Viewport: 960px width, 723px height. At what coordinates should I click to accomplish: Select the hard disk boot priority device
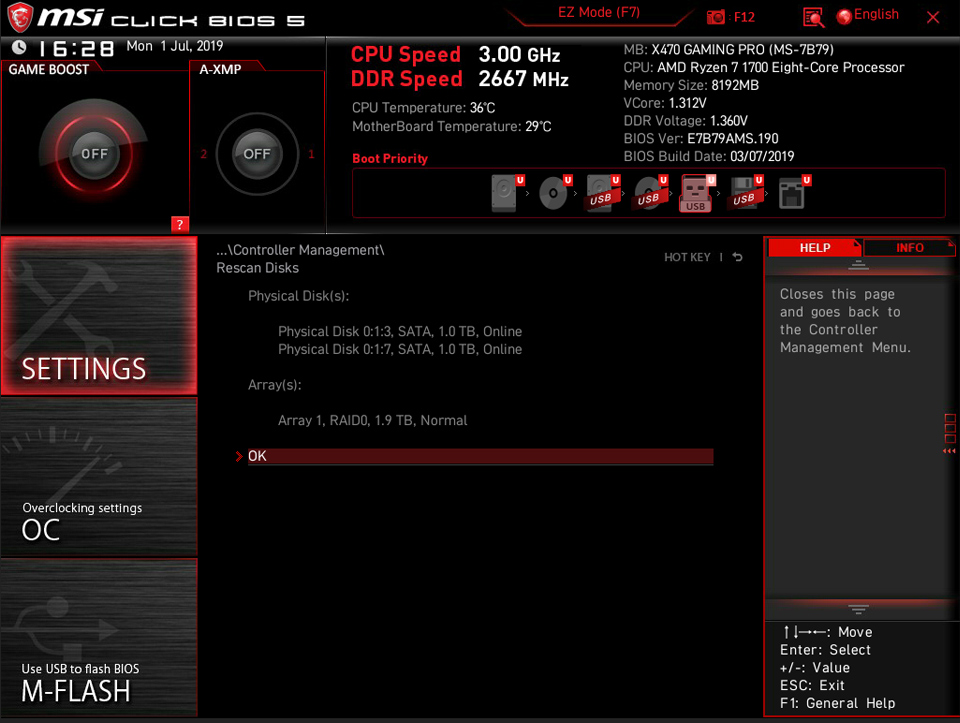(507, 193)
